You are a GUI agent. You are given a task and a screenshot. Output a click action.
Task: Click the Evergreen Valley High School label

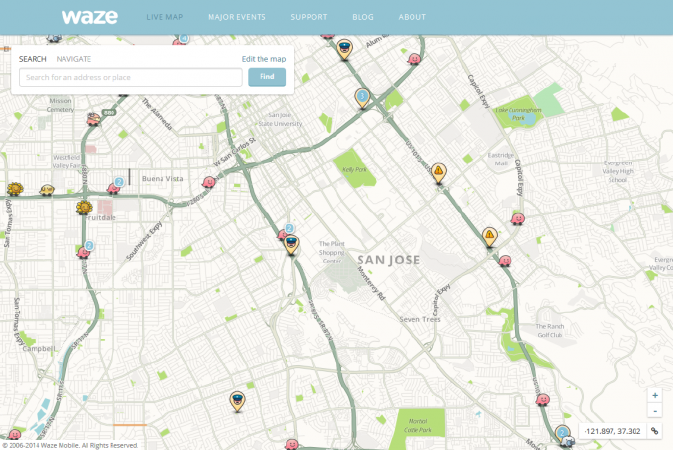pos(618,171)
